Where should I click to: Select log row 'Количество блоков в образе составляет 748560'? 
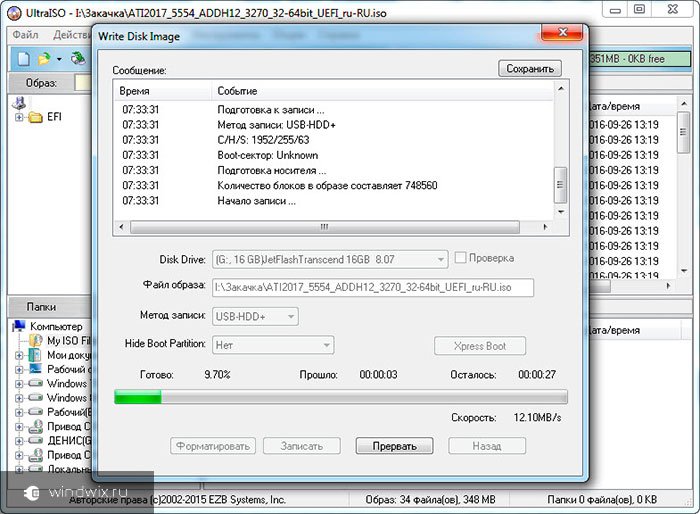[333, 185]
